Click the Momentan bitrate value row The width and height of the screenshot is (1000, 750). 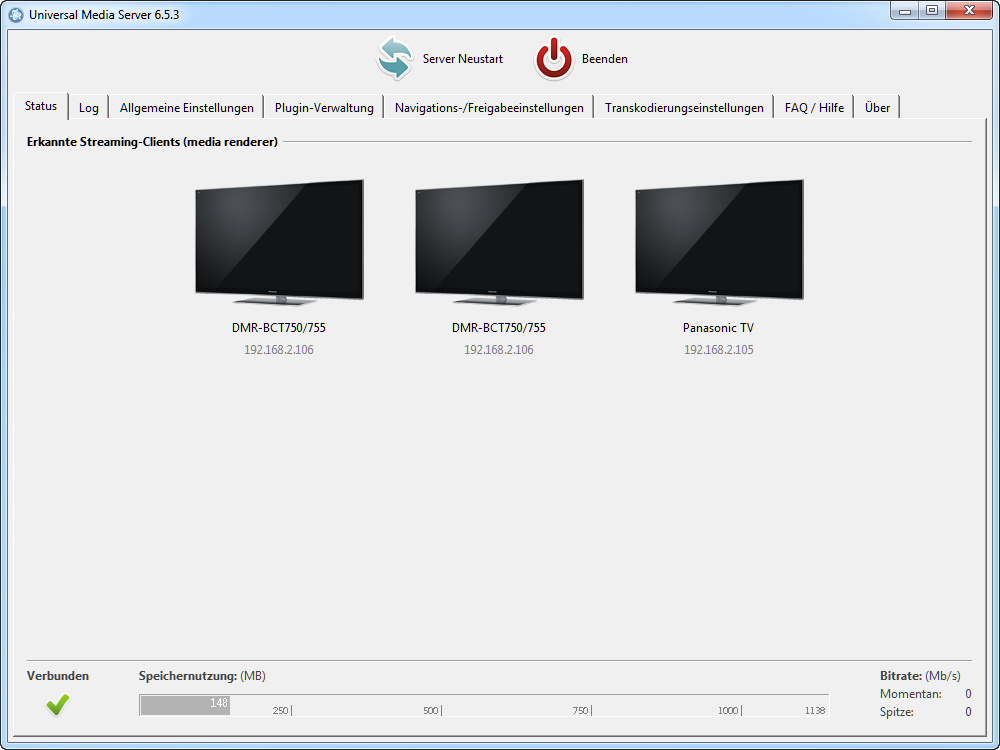[x=926, y=694]
